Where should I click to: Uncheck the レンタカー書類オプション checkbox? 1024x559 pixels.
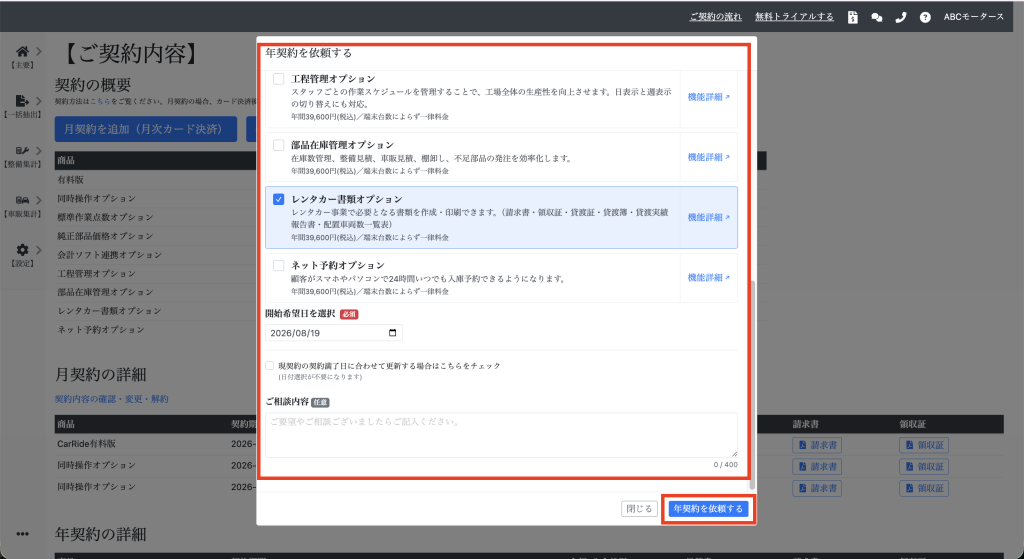[278, 199]
